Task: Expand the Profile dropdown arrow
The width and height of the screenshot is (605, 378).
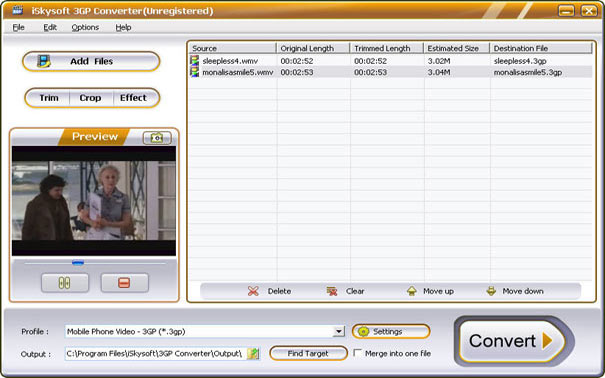Action: point(339,331)
